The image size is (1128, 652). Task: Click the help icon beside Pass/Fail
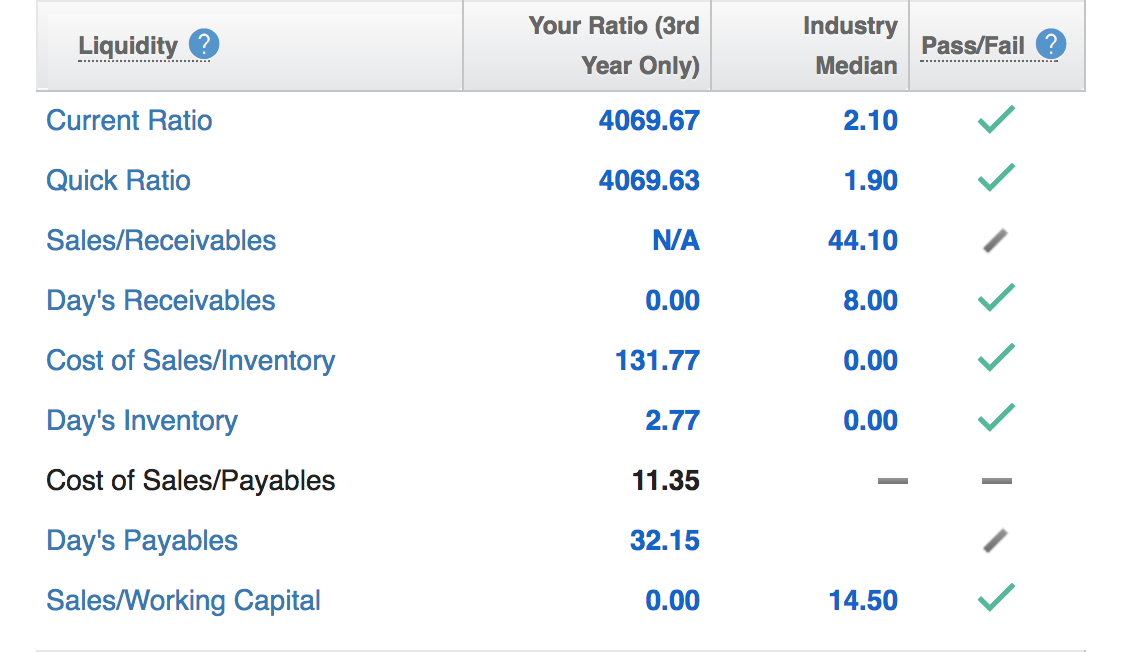(x=1051, y=45)
